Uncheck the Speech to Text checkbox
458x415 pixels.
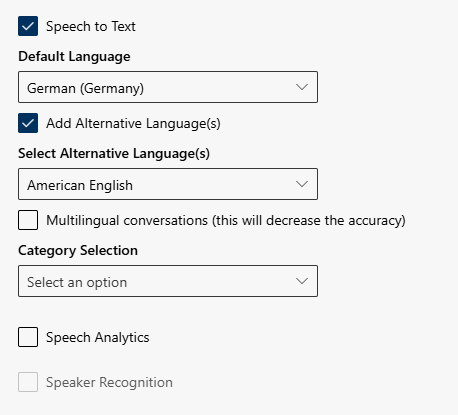coord(28,26)
